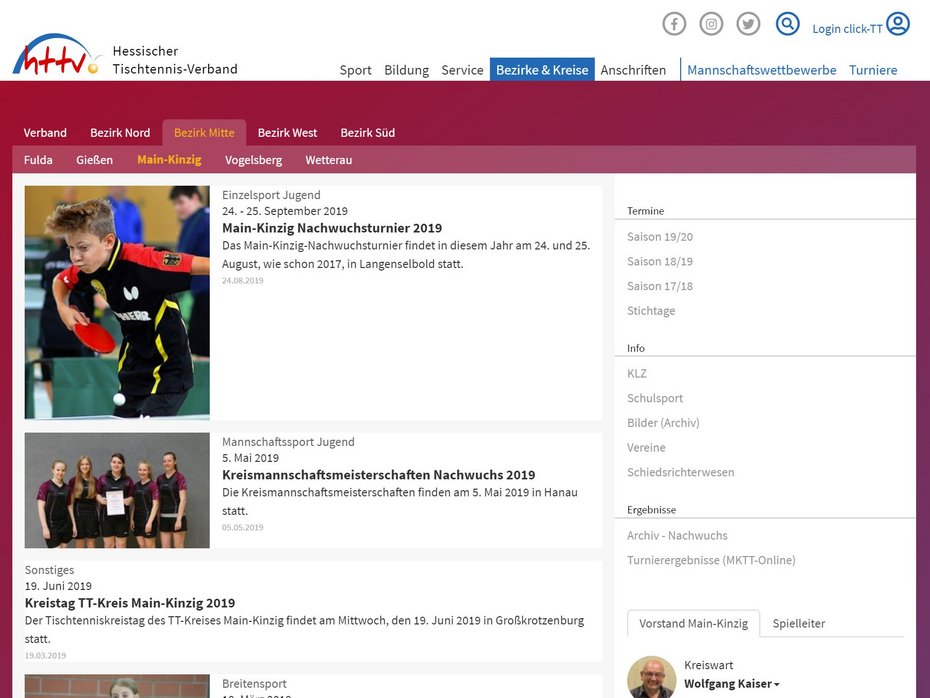Open the Turniere link
Image resolution: width=930 pixels, height=698 pixels.
point(872,70)
